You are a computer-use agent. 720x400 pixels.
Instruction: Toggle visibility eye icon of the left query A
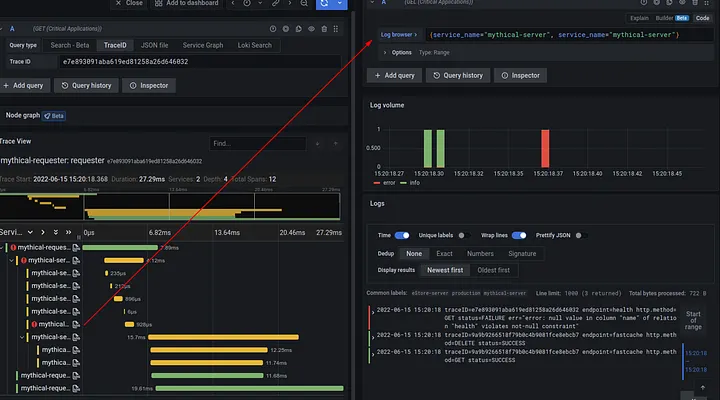(311, 29)
